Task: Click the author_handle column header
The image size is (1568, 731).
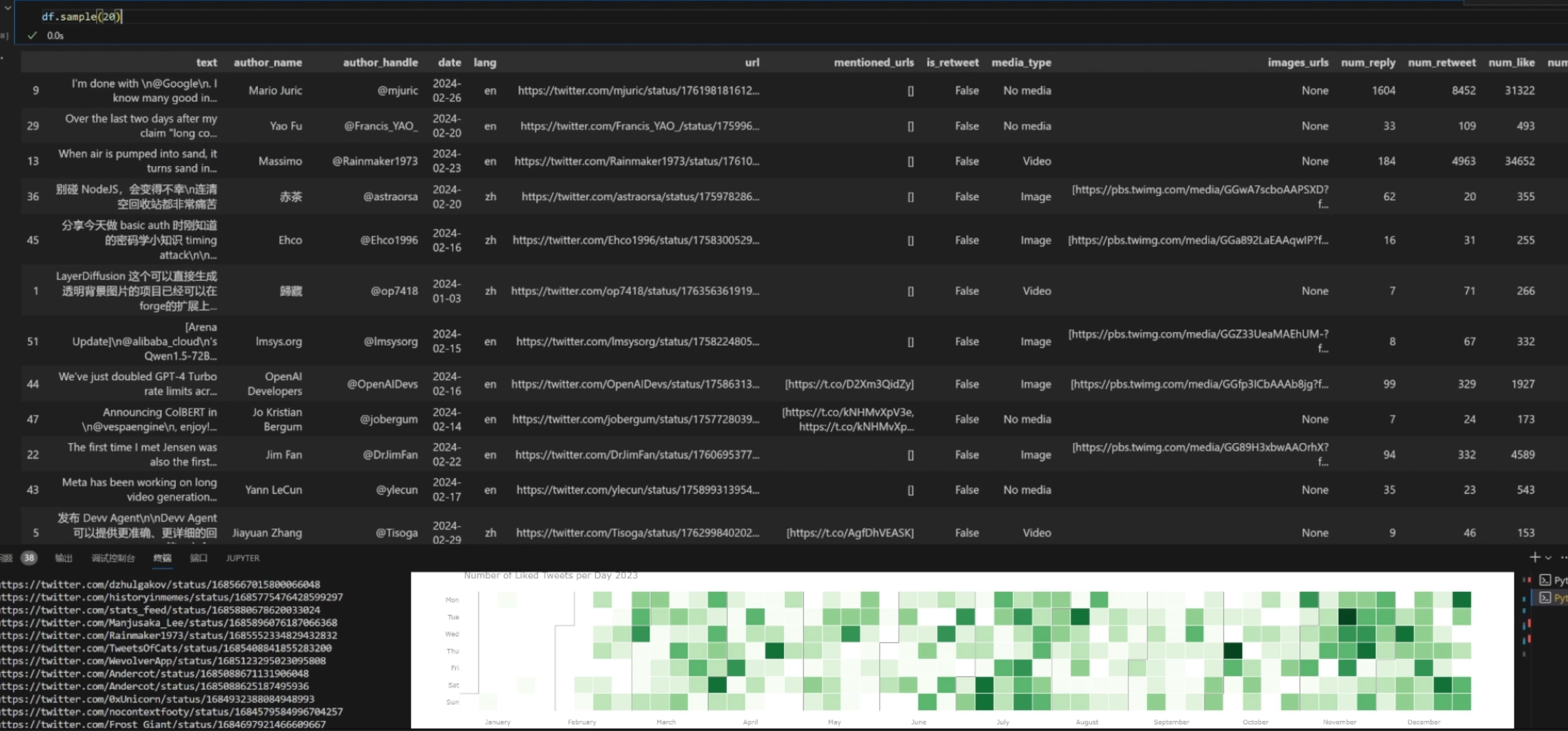Action: click(380, 62)
